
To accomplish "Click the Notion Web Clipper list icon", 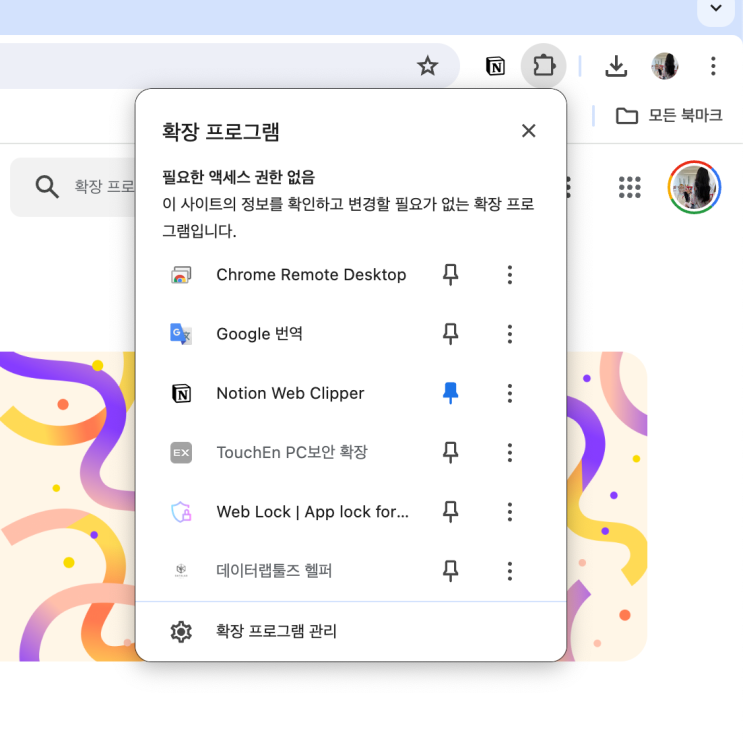I will coord(181,393).
